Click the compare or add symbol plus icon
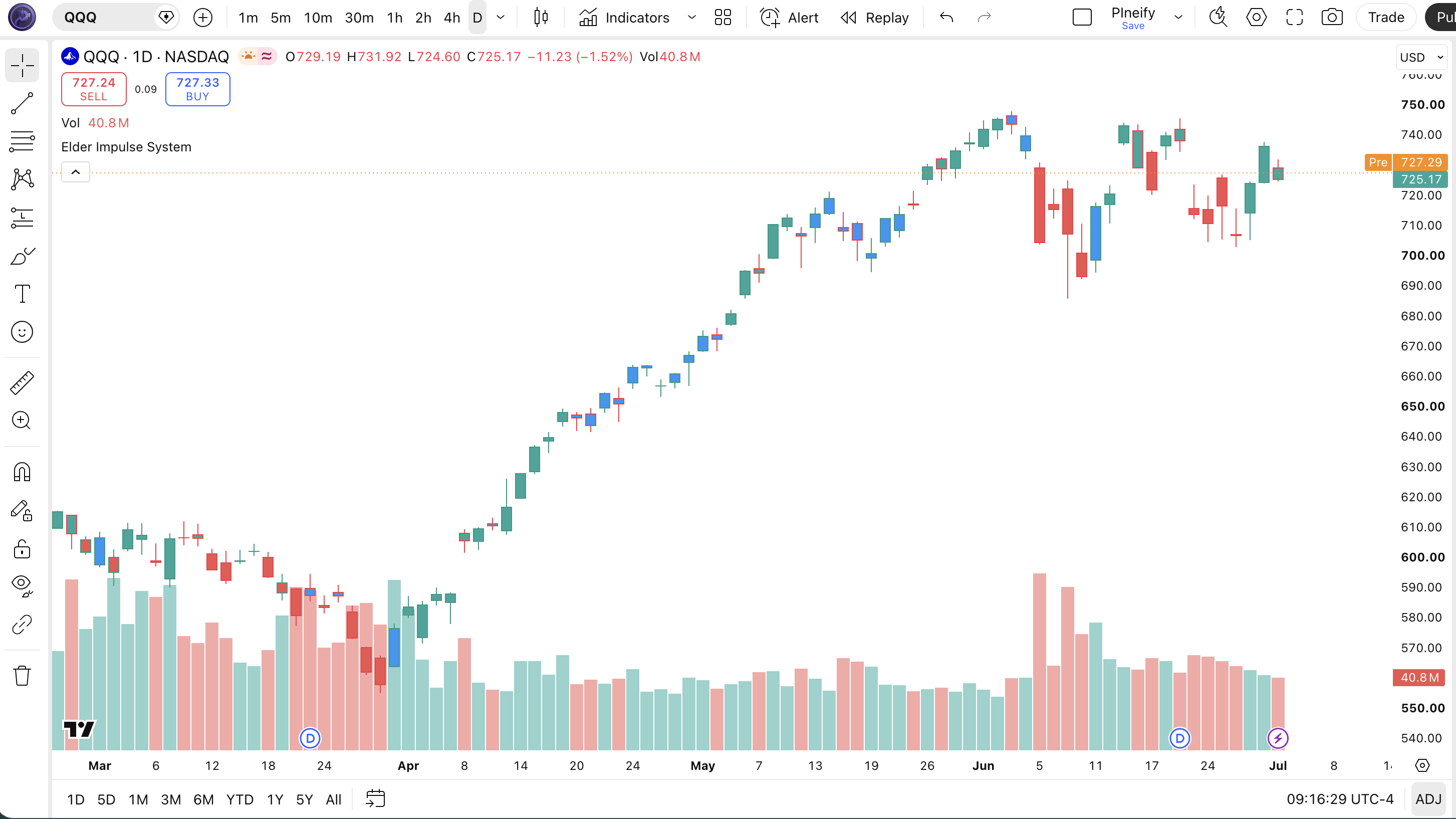 (203, 18)
